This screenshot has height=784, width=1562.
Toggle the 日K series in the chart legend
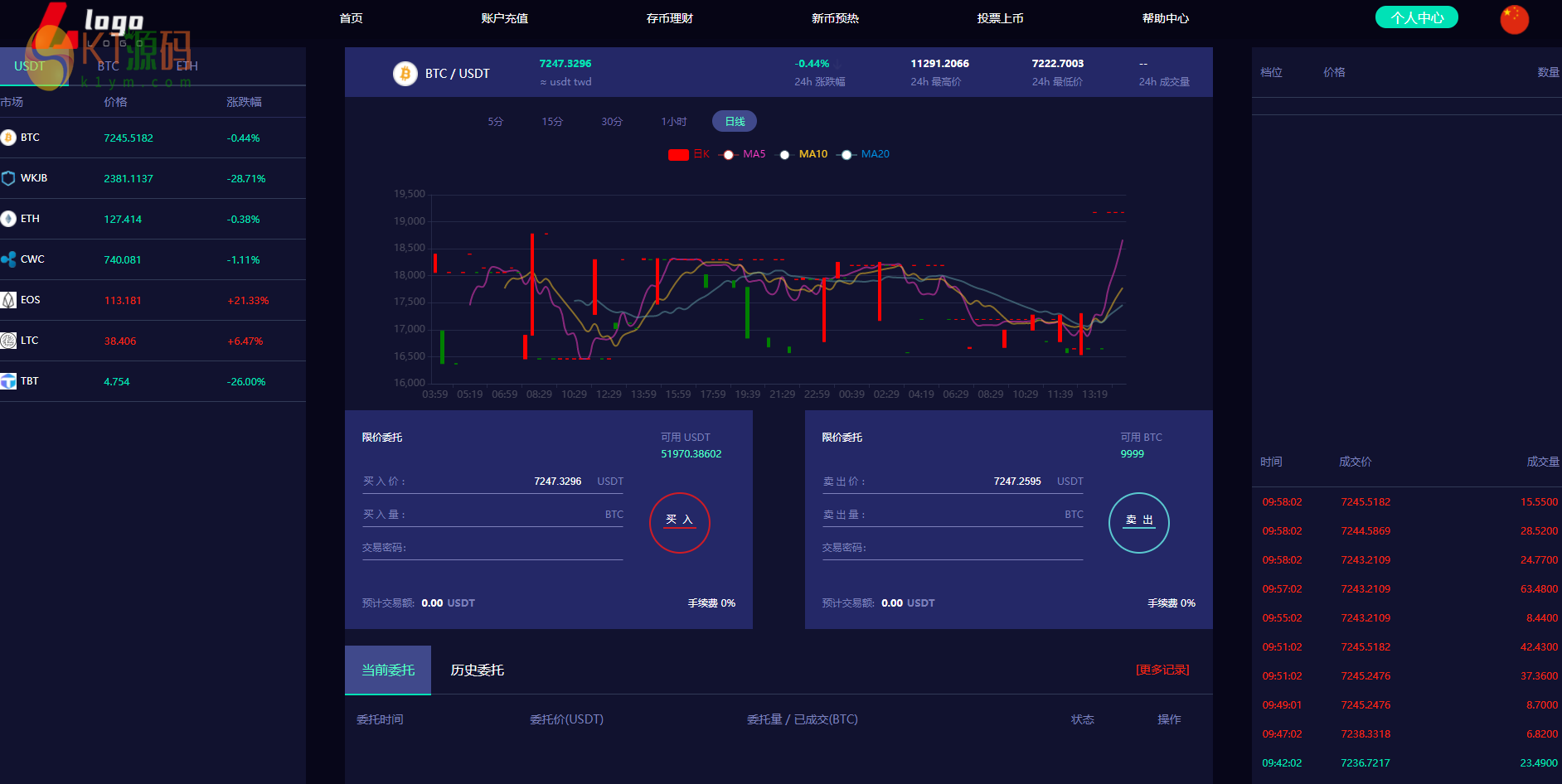pyautogui.click(x=689, y=154)
